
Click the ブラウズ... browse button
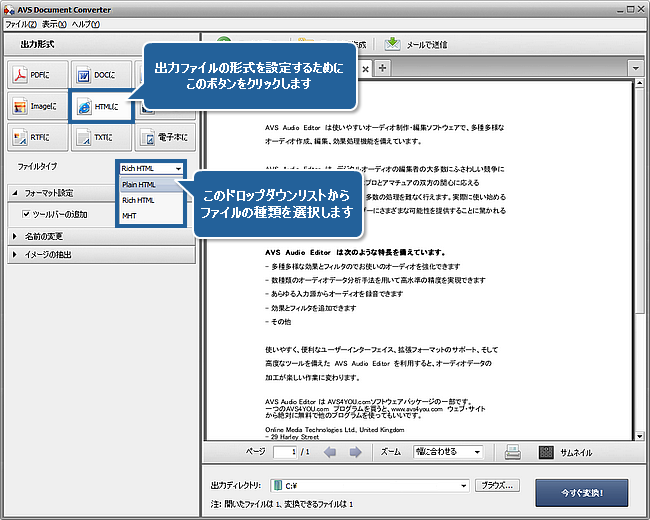click(497, 486)
